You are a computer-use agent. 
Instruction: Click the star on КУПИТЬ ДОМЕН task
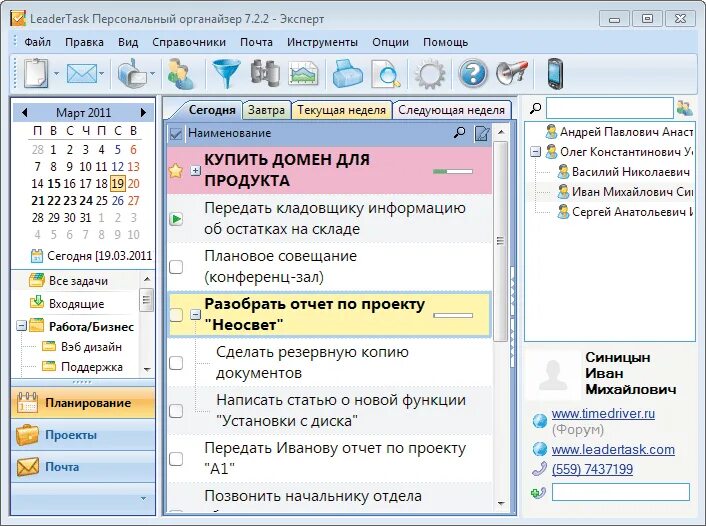[176, 171]
